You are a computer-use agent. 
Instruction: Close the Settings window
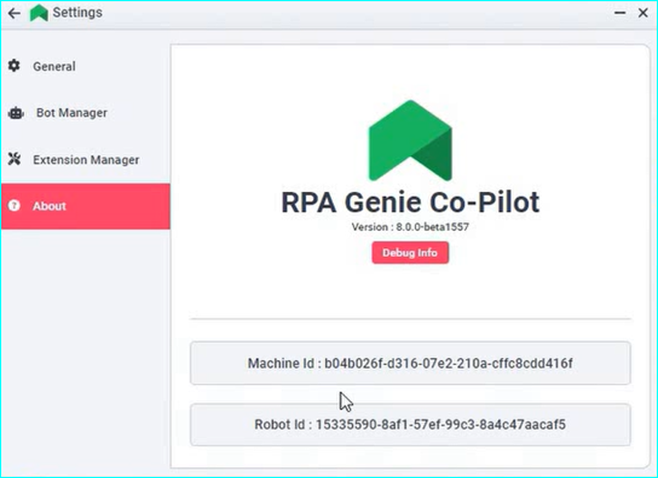tap(643, 13)
